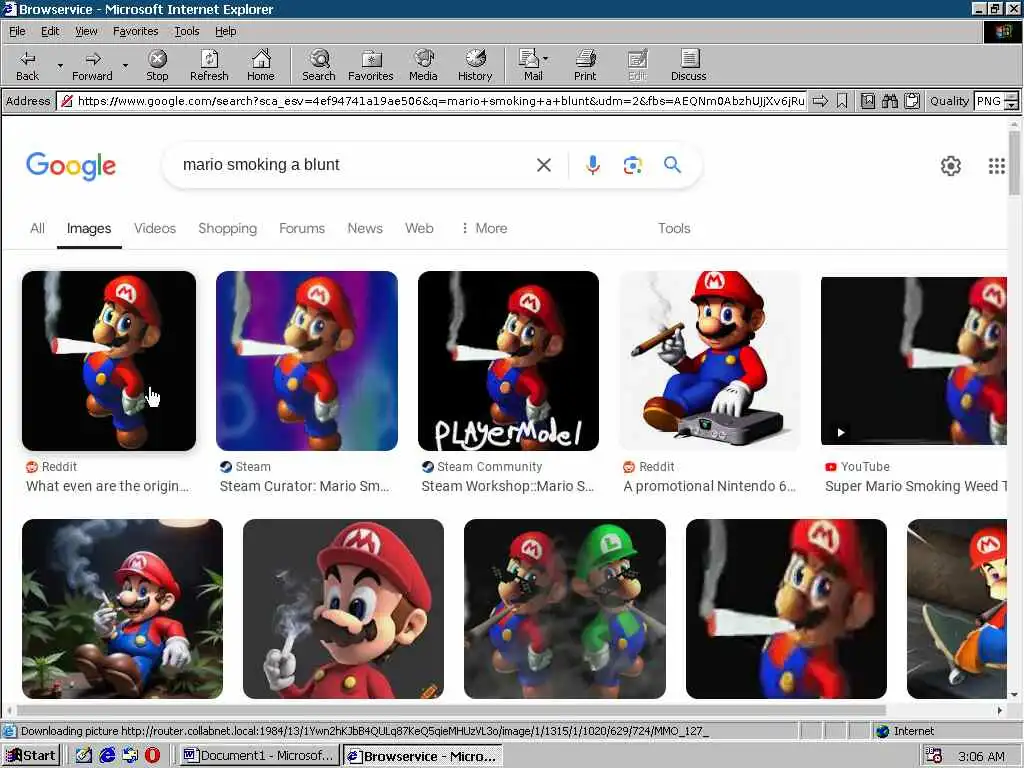Viewport: 1024px width, 768px height.
Task: Print the page with Print button
Action: click(585, 66)
